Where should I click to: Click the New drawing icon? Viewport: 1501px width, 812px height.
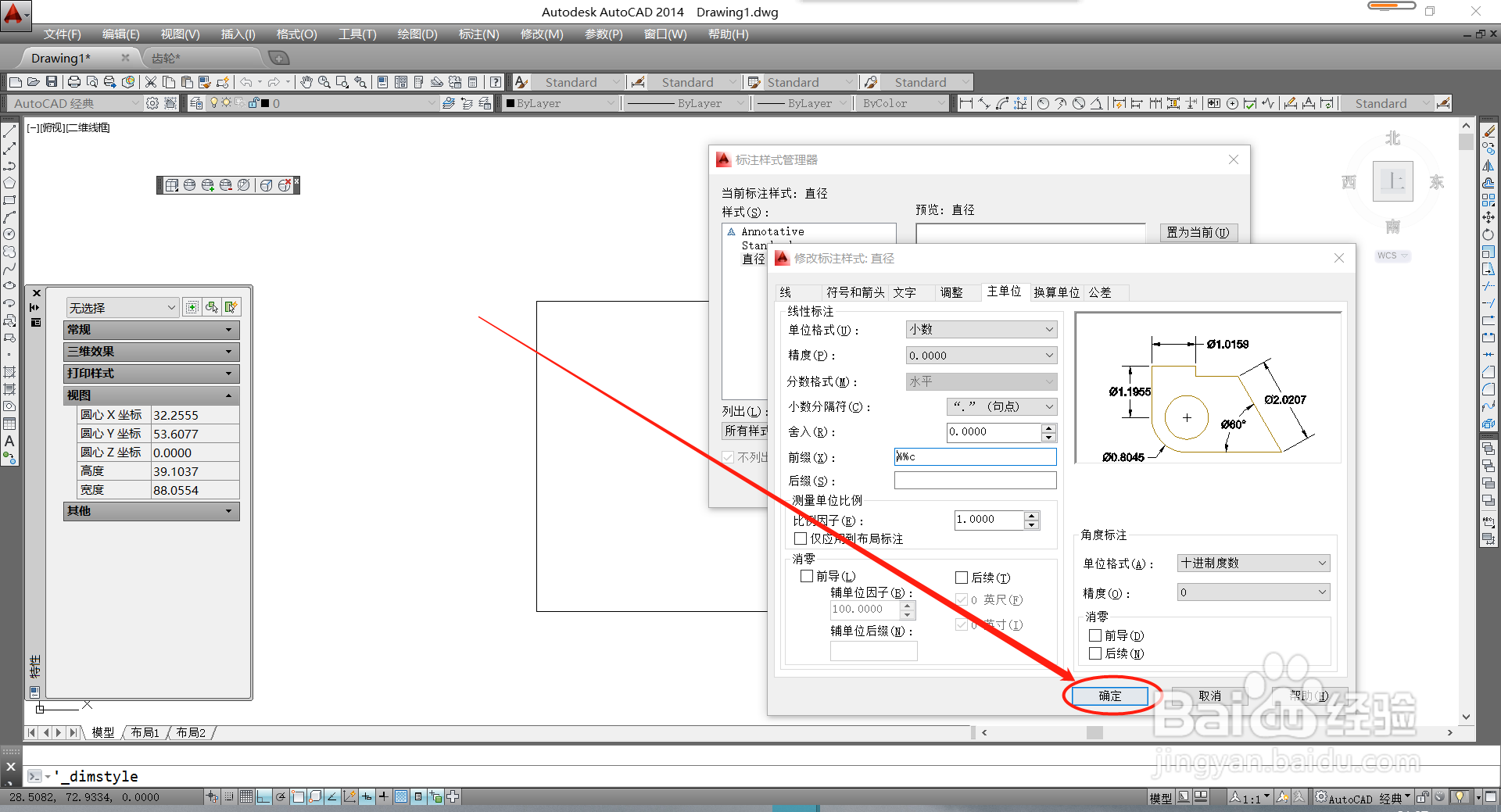tap(16, 82)
